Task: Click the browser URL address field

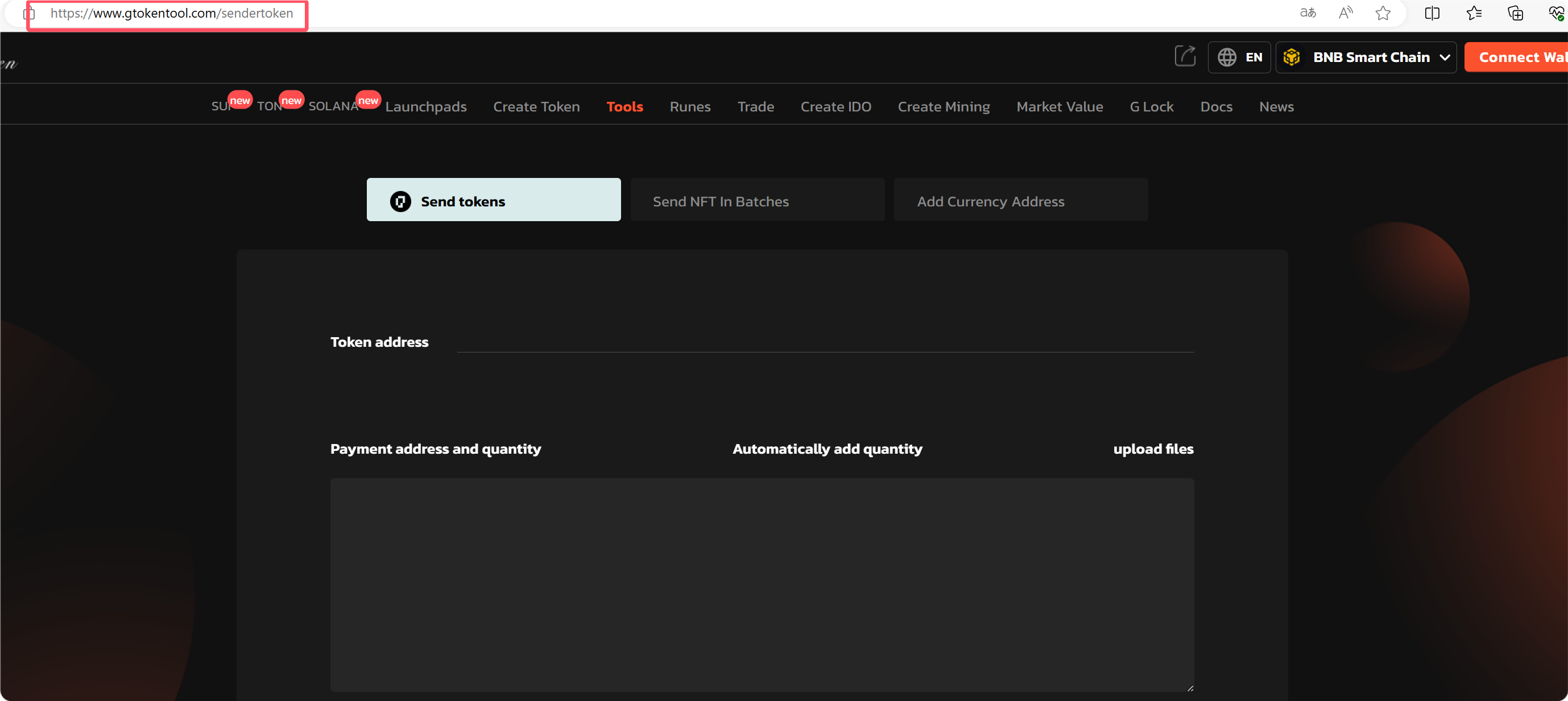Action: [x=171, y=13]
